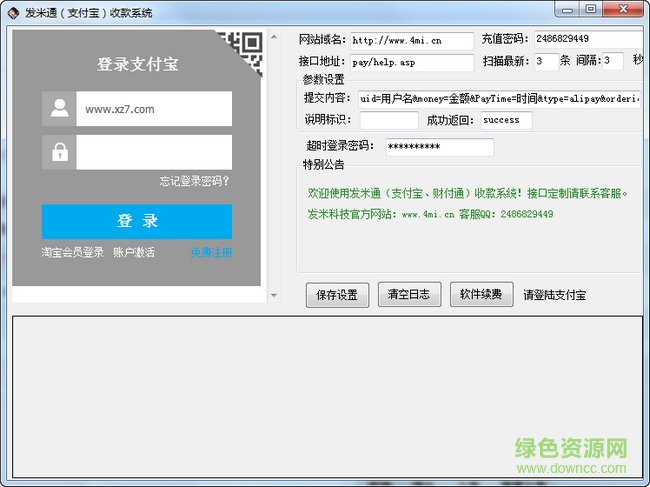Select the 成功返回 success return field
Image resolution: width=650 pixels, height=487 pixels.
coord(506,120)
